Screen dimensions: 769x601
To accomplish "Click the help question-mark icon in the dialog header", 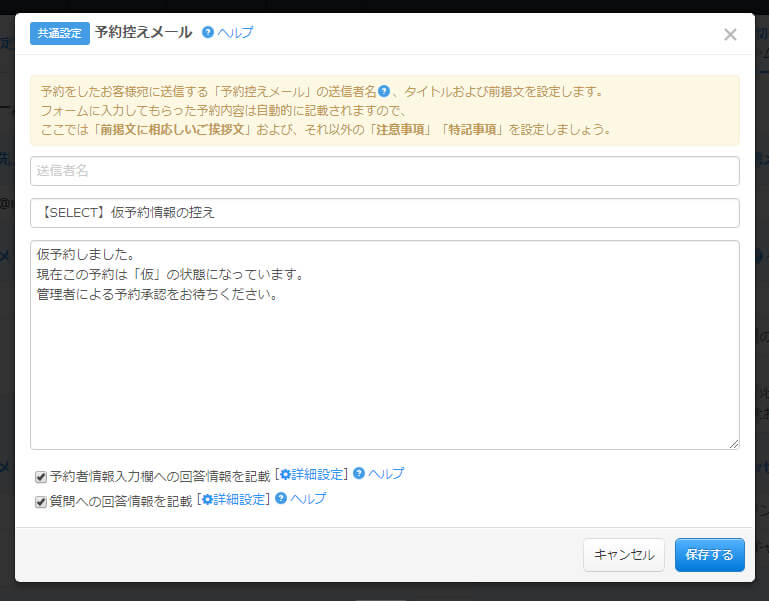I will click(208, 32).
